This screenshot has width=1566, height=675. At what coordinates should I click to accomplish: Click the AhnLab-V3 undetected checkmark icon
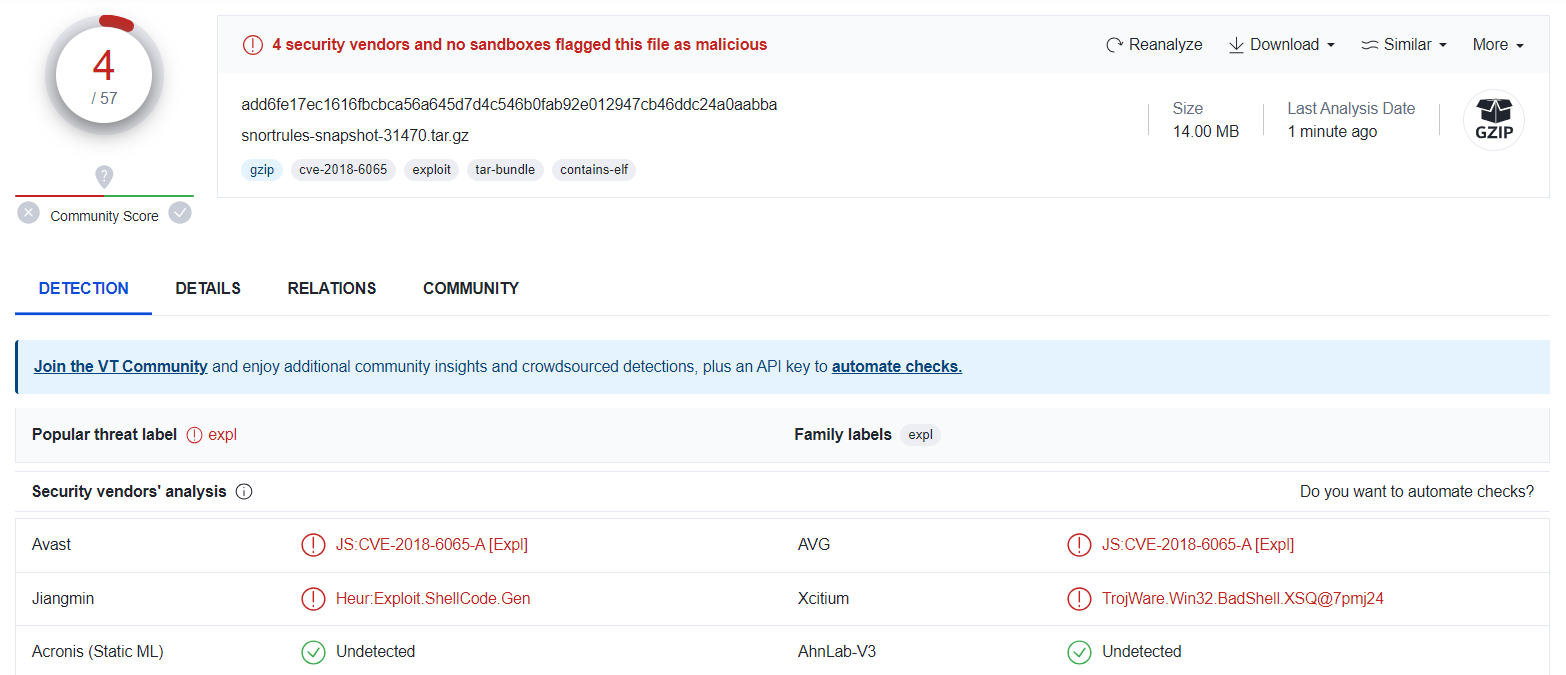click(1079, 652)
